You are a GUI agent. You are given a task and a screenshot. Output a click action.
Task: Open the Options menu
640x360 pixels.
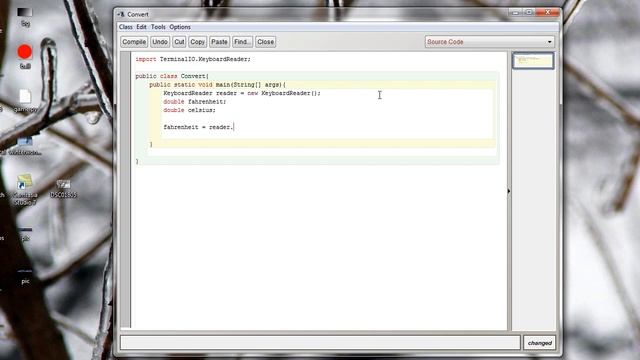pos(180,27)
